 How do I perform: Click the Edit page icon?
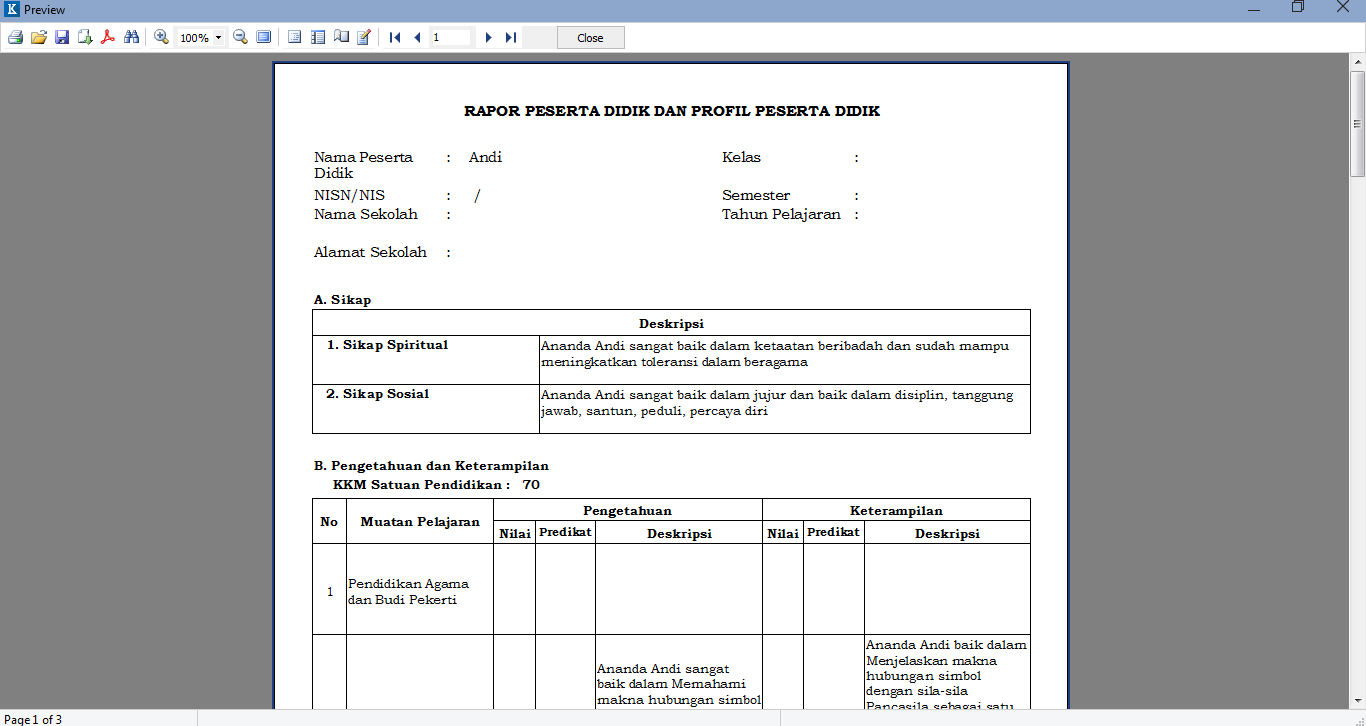click(364, 38)
